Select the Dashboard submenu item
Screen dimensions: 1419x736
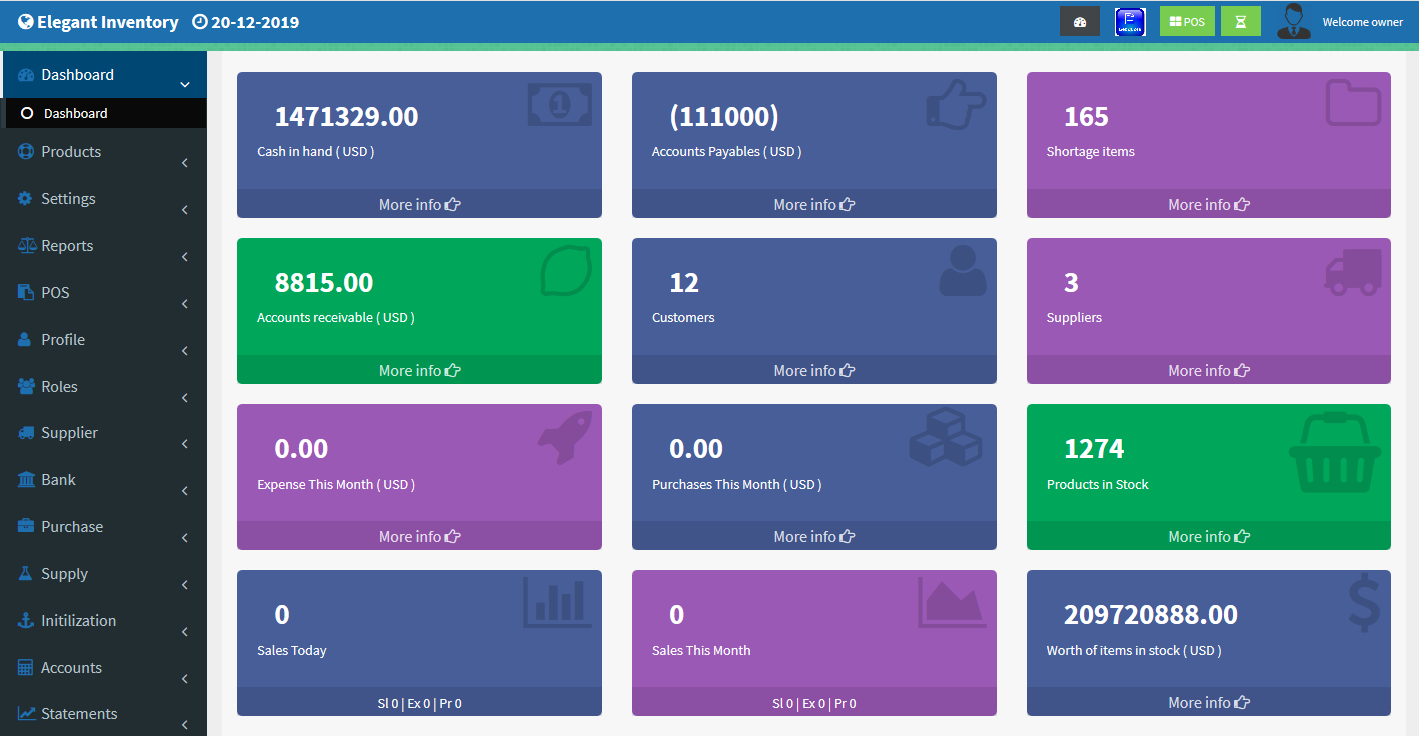(x=76, y=113)
